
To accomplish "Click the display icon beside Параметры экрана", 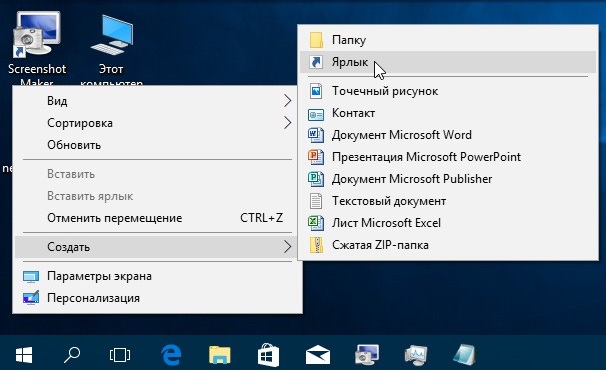I will pos(31,276).
